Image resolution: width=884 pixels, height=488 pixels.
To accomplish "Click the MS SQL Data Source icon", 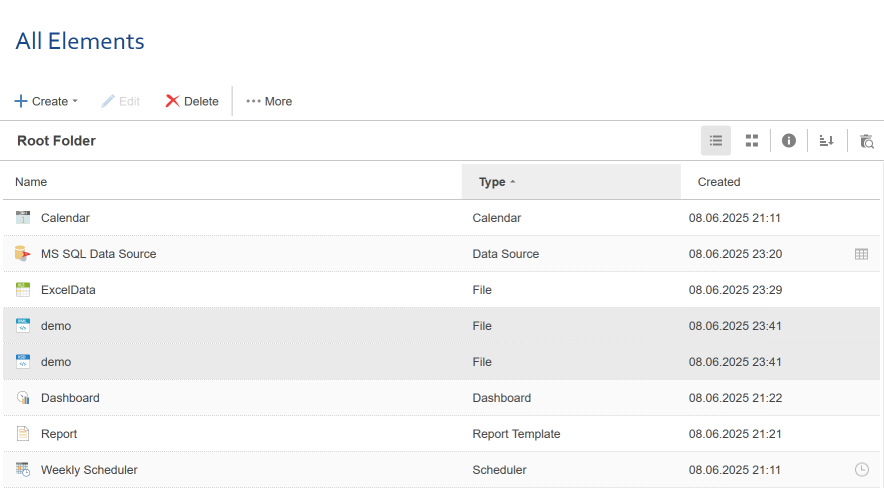I will (x=24, y=254).
